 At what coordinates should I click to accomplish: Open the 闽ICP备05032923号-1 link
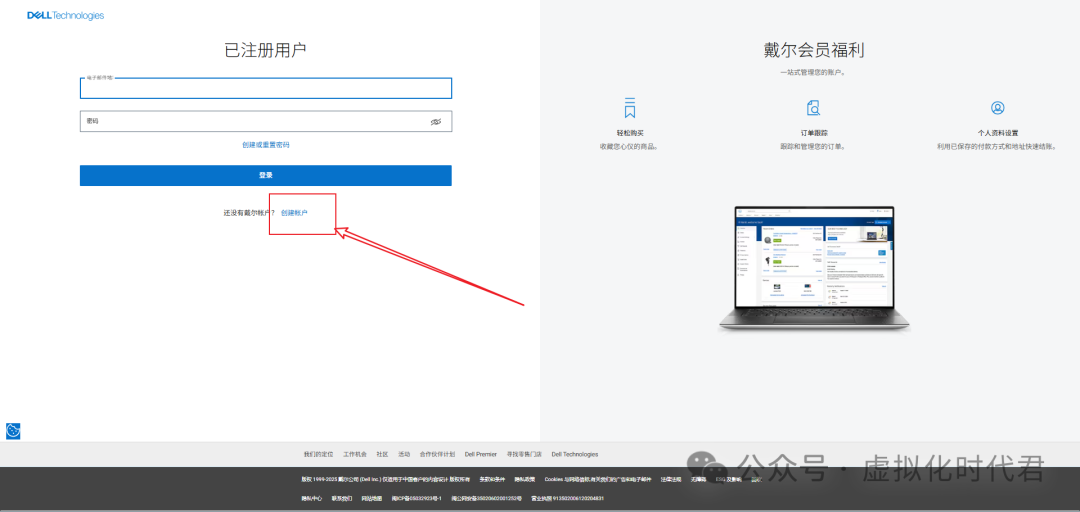417,498
